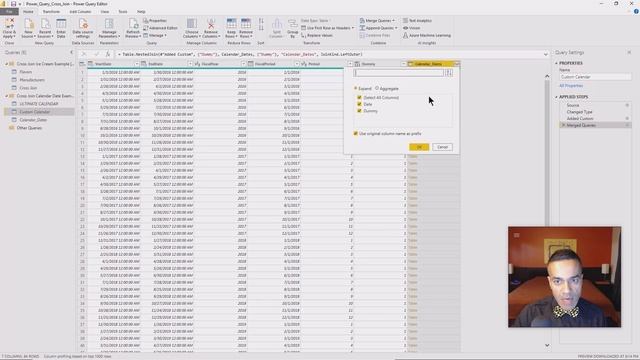The height and width of the screenshot is (360, 640).
Task: Open filter dropdown of Dummy column
Action: (x=403, y=64)
